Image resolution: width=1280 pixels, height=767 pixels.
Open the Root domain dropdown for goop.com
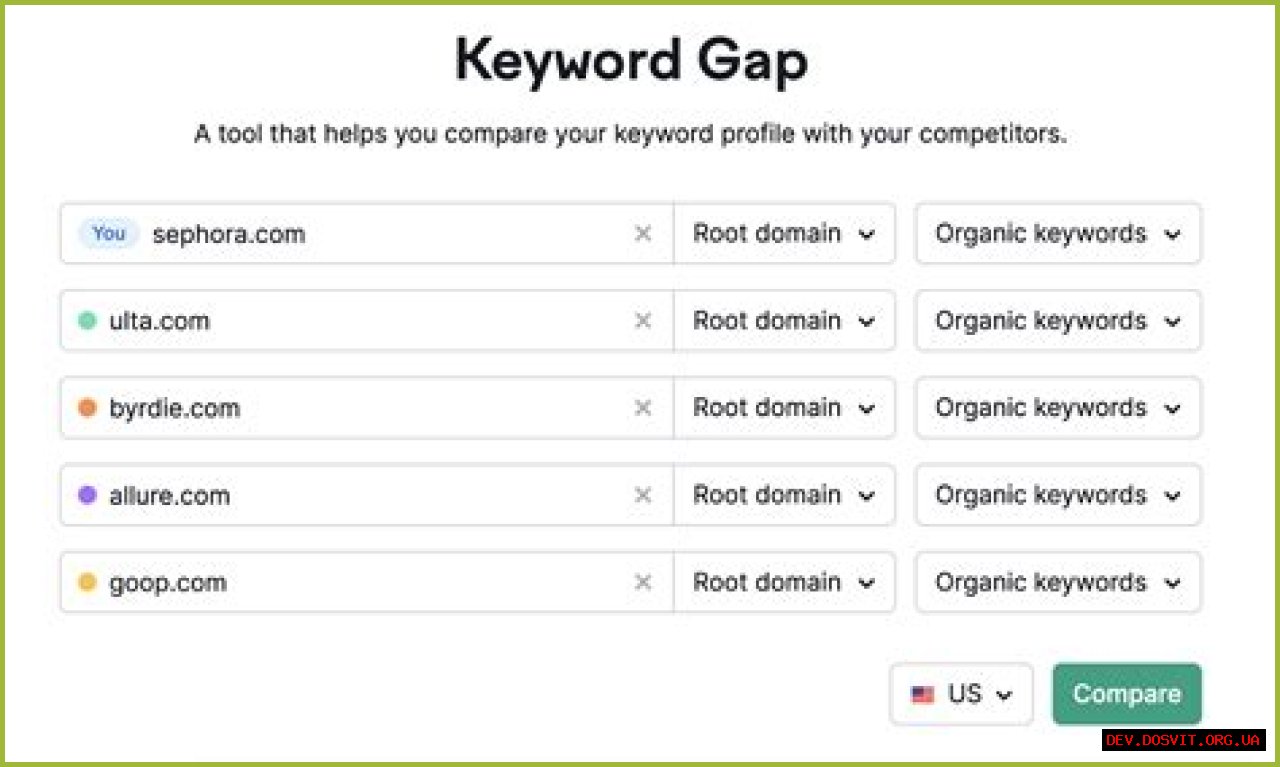point(784,582)
